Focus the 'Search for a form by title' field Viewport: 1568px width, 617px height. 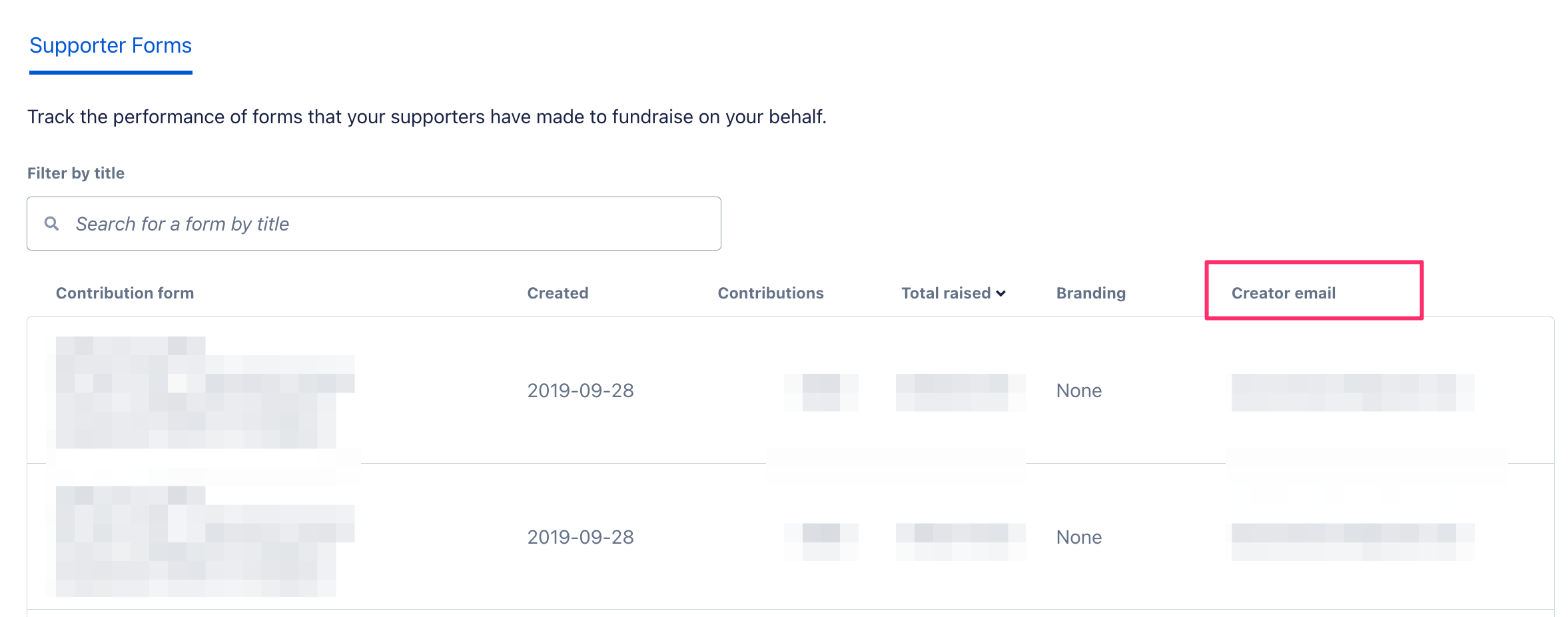pos(393,224)
